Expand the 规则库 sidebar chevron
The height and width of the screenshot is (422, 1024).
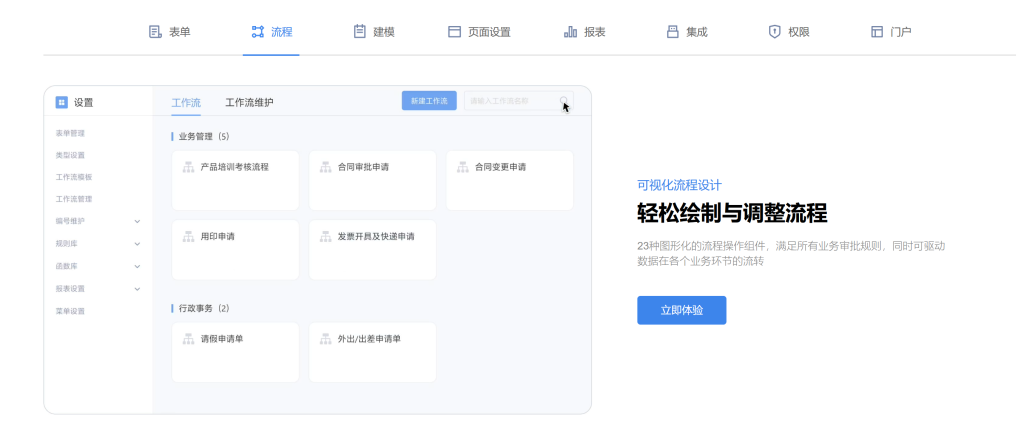point(137,244)
